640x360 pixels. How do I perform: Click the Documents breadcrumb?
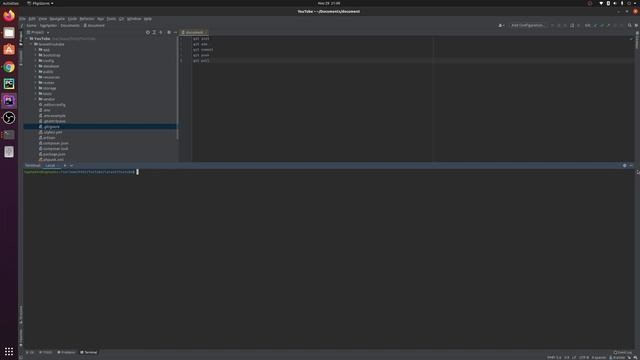[x=70, y=25]
